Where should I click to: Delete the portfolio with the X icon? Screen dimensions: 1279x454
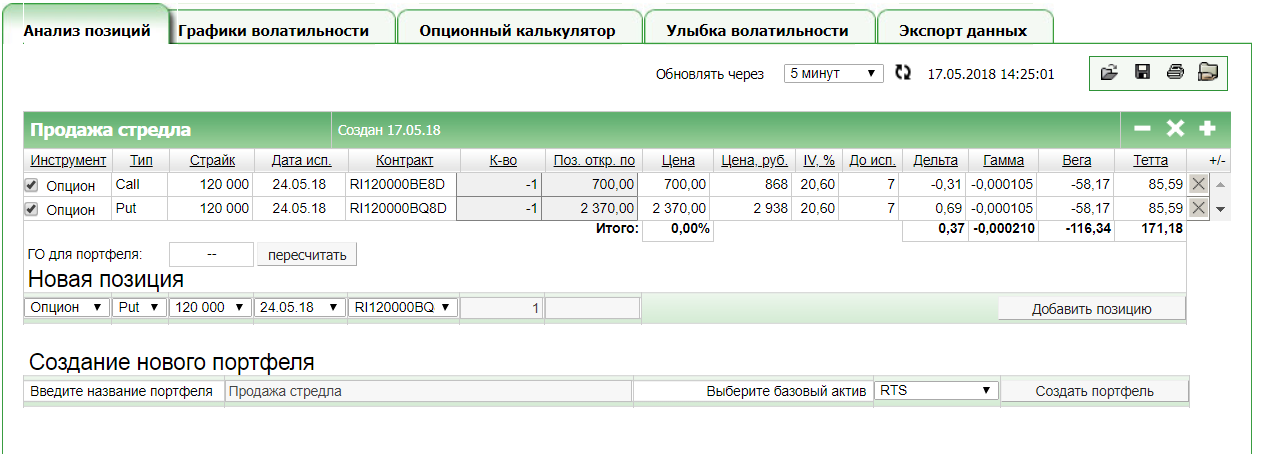tap(1175, 129)
